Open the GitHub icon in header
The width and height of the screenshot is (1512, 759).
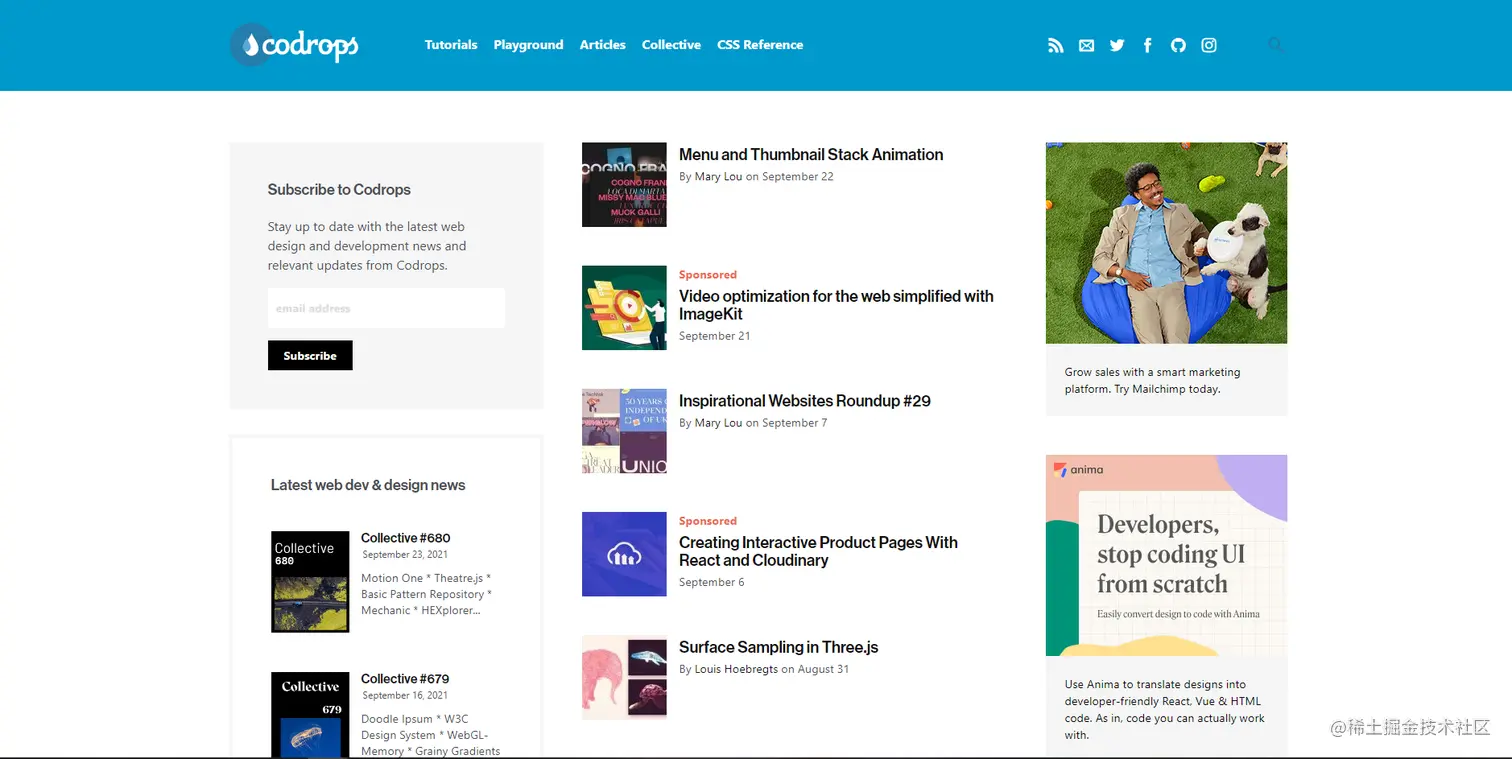(x=1178, y=45)
